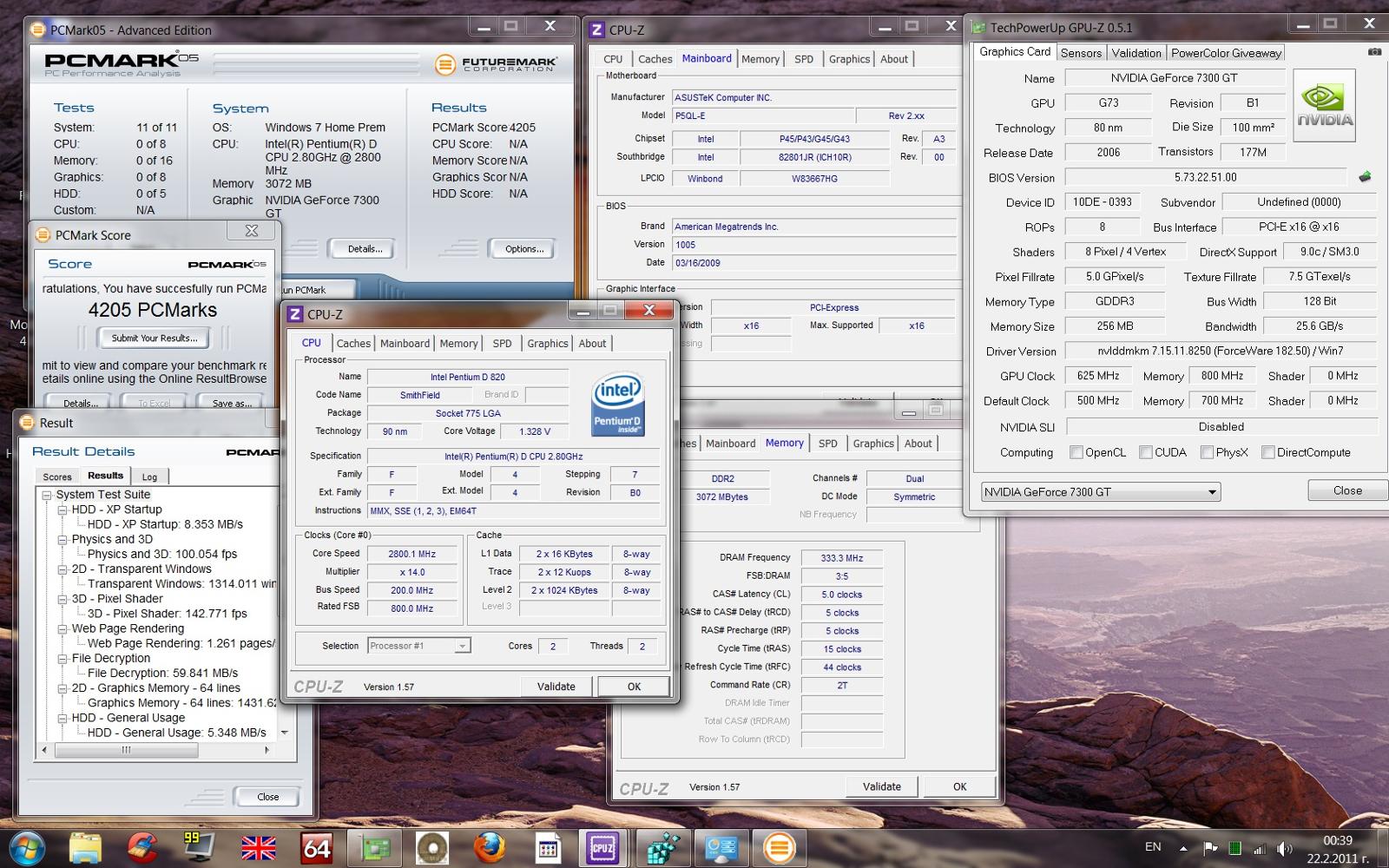Toggle the PhysX checkbox in GPU-Z
1389x868 pixels.
pyautogui.click(x=1207, y=452)
